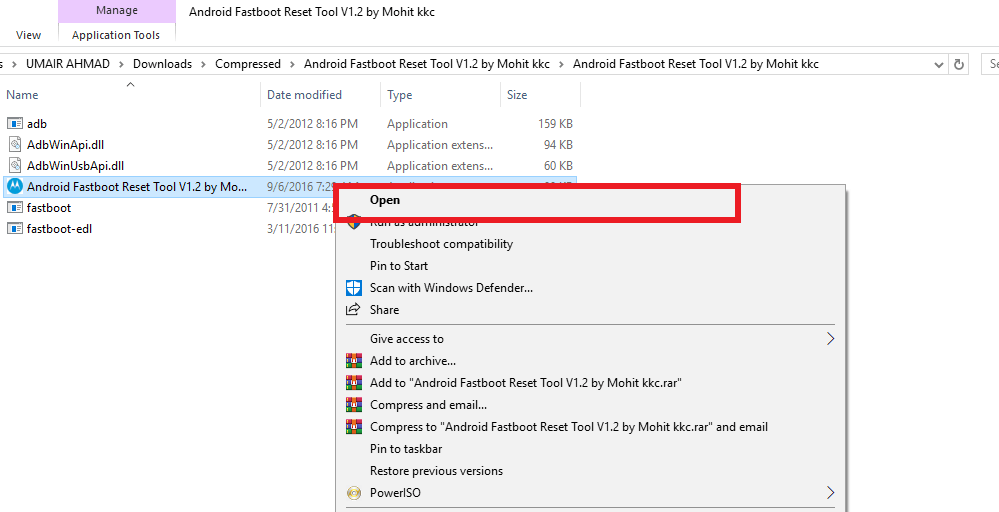Select the fastboot file name

[49, 208]
